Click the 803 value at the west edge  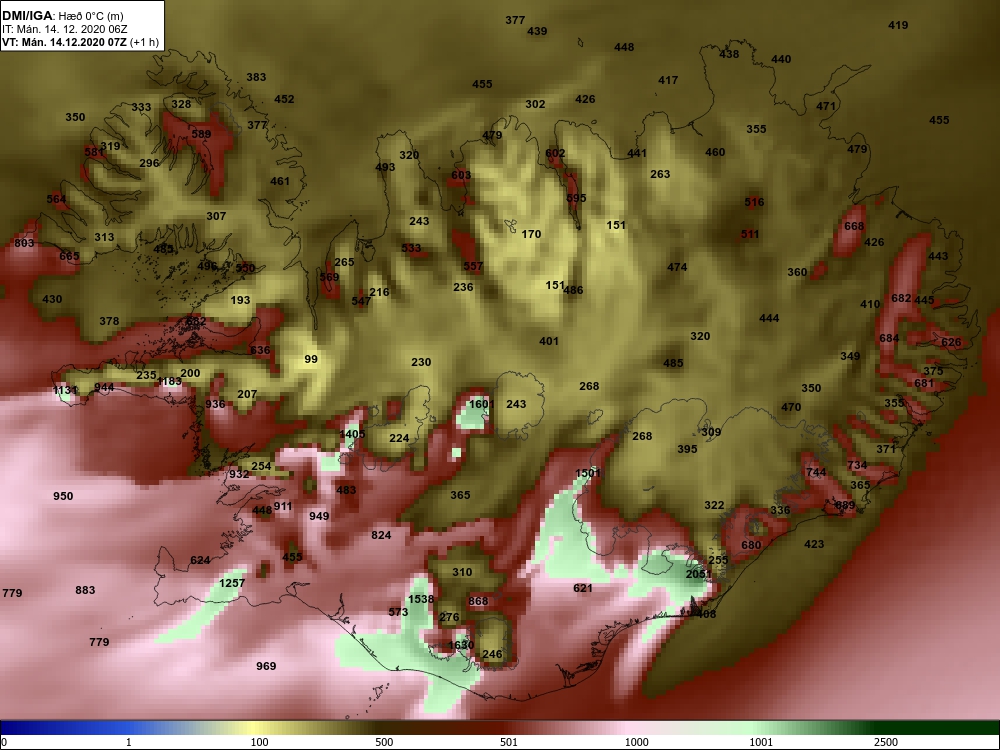coord(24,243)
